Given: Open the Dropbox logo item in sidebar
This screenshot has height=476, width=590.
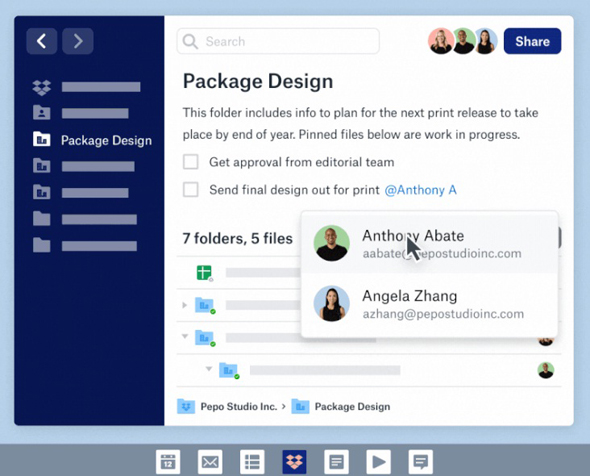Looking at the screenshot, I should pos(86,87).
